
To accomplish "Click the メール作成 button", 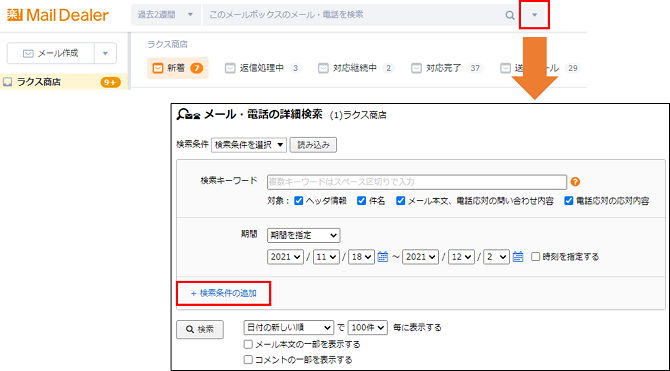I will pyautogui.click(x=50, y=53).
